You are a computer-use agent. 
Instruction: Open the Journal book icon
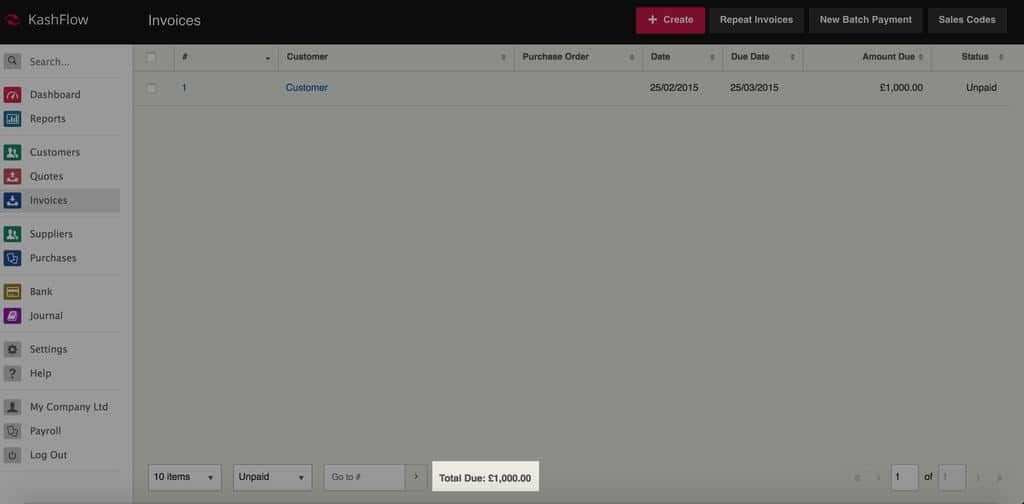point(12,316)
